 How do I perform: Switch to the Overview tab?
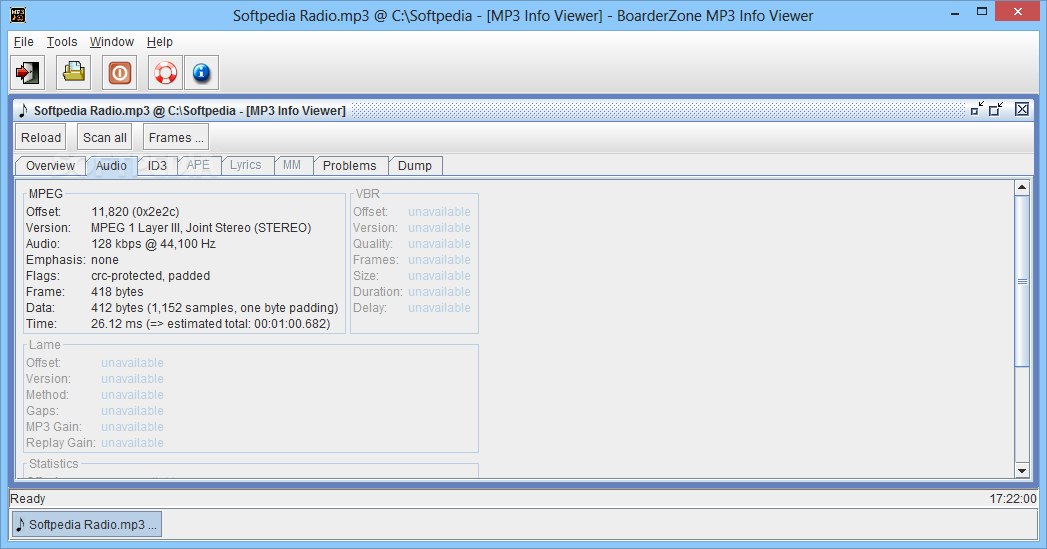click(x=50, y=166)
